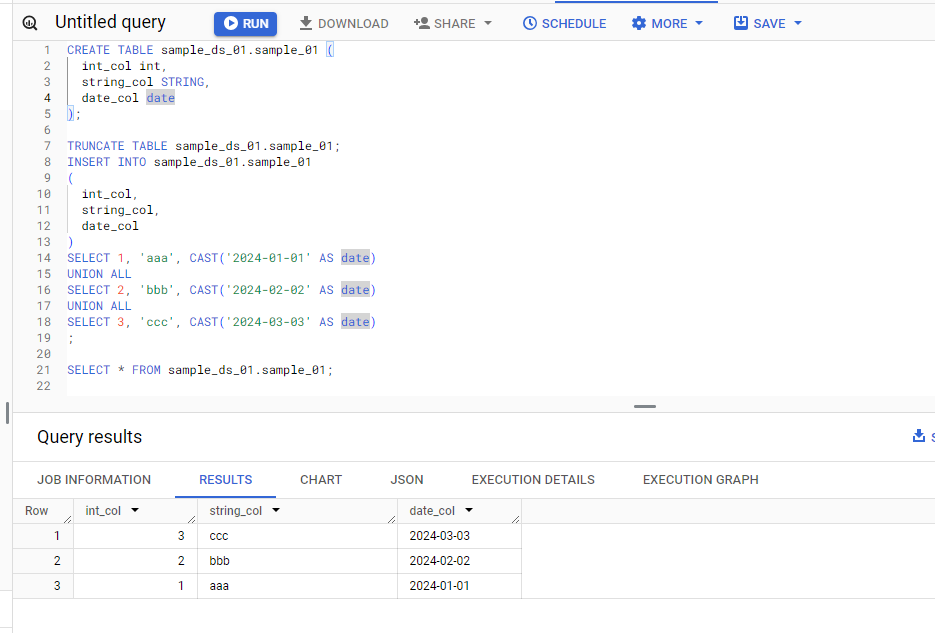Screen dimensions: 935x633
Task: Open the CHART tab
Action: pyautogui.click(x=321, y=480)
